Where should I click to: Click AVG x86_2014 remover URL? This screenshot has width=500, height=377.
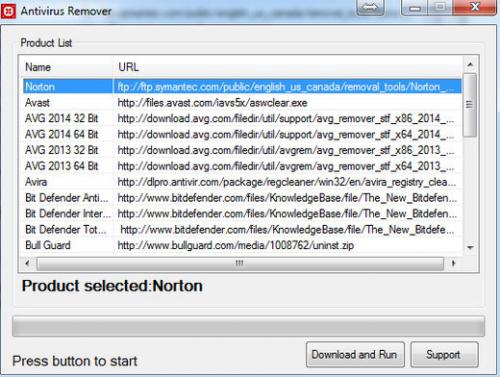coord(286,118)
